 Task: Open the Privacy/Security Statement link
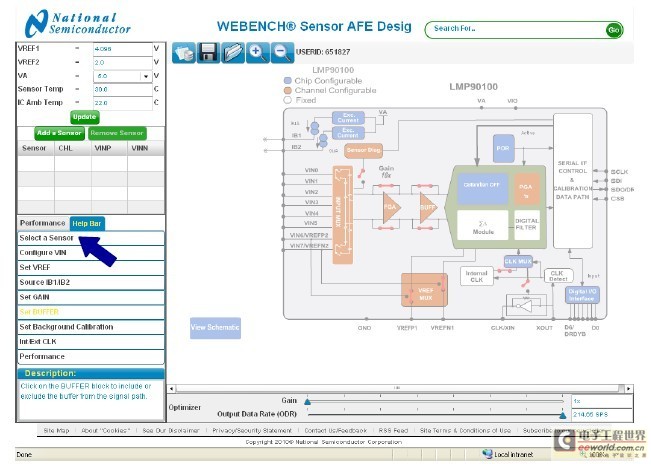pyautogui.click(x=252, y=431)
